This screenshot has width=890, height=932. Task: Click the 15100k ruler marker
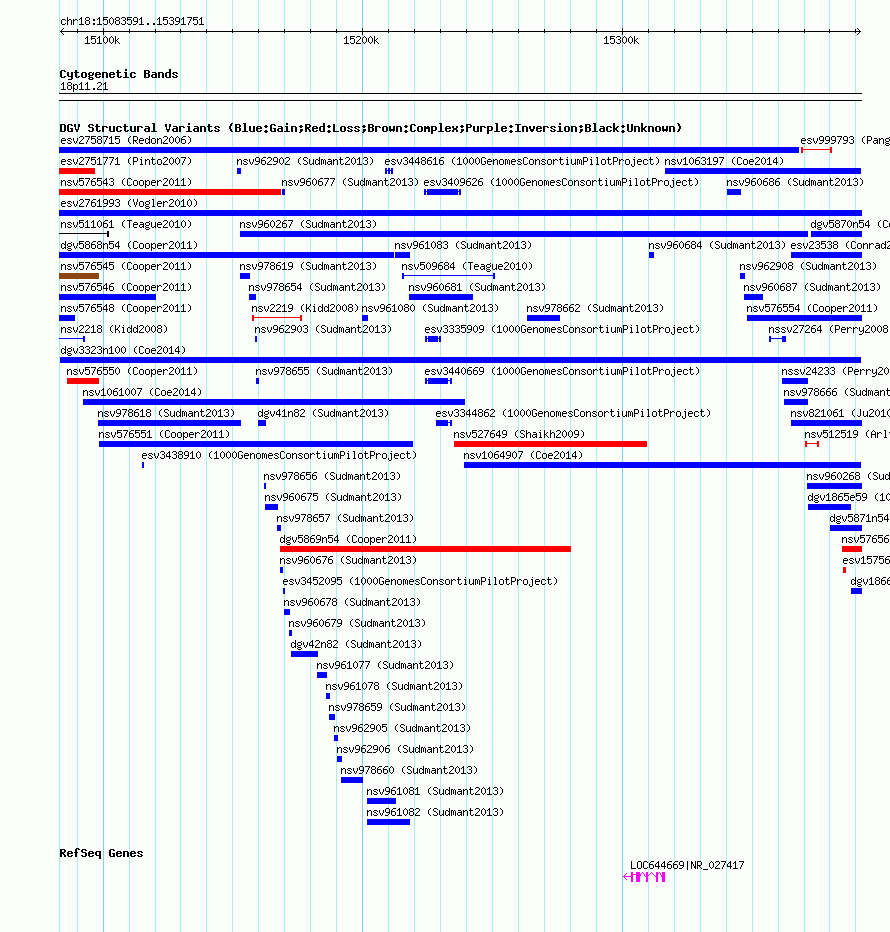click(x=102, y=40)
